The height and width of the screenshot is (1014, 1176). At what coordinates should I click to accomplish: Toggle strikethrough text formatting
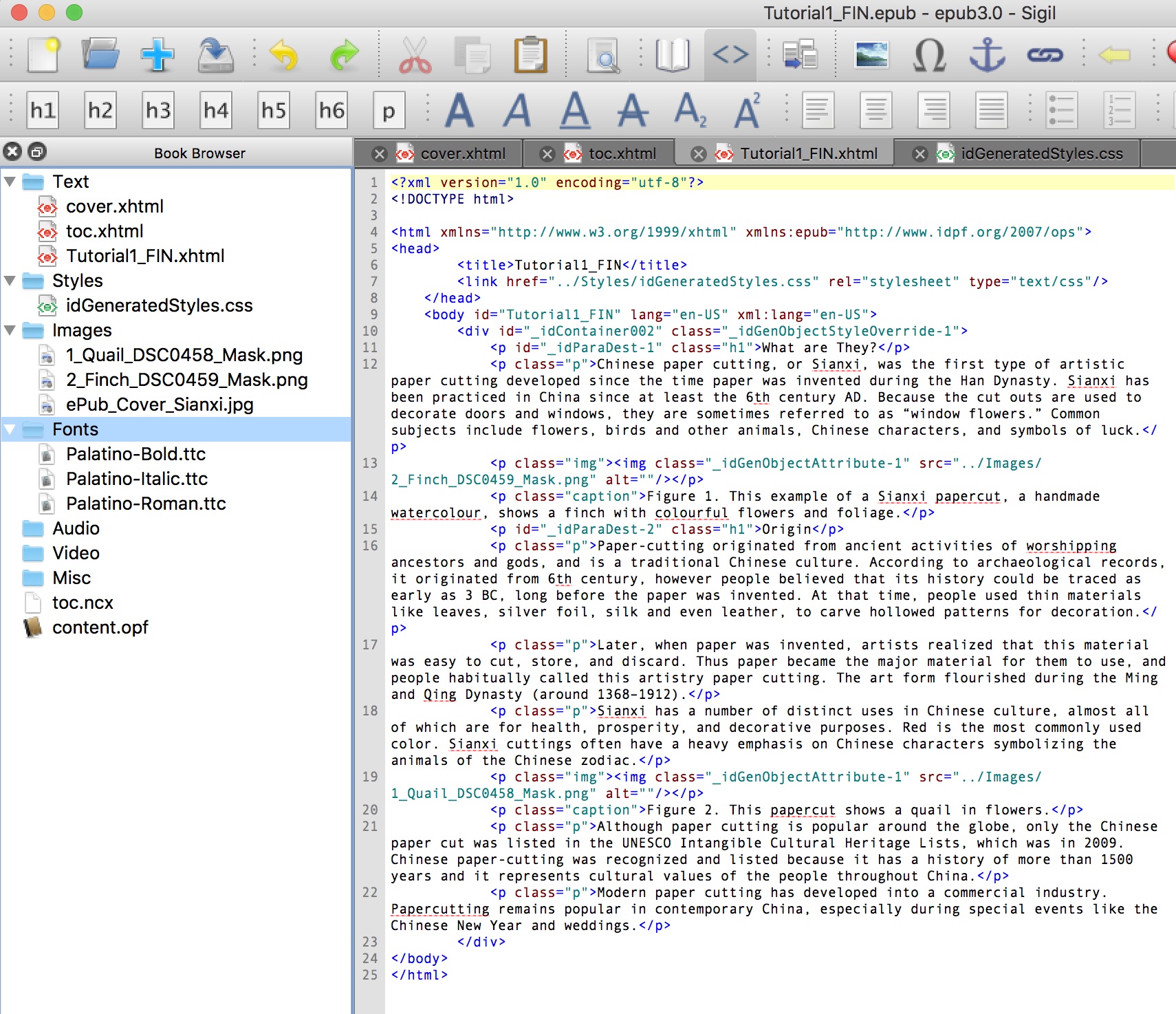click(632, 110)
